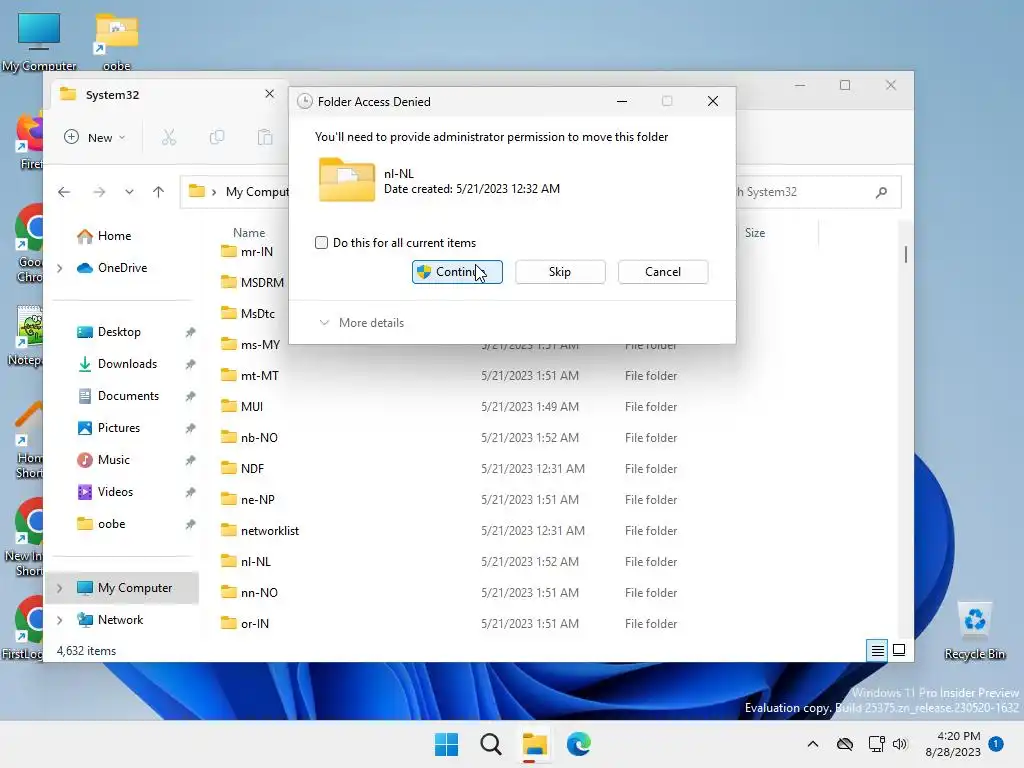The image size is (1024, 768).
Task: Expand the OneDrive tree node
Action: pyautogui.click(x=59, y=268)
